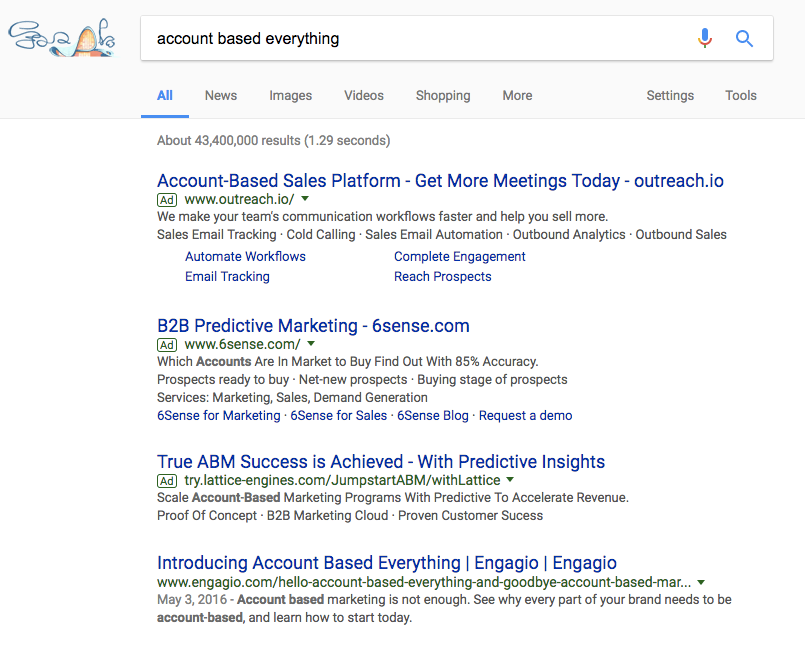This screenshot has width=805, height=646.
Task: Click the microphone voice search icon
Action: (x=705, y=38)
